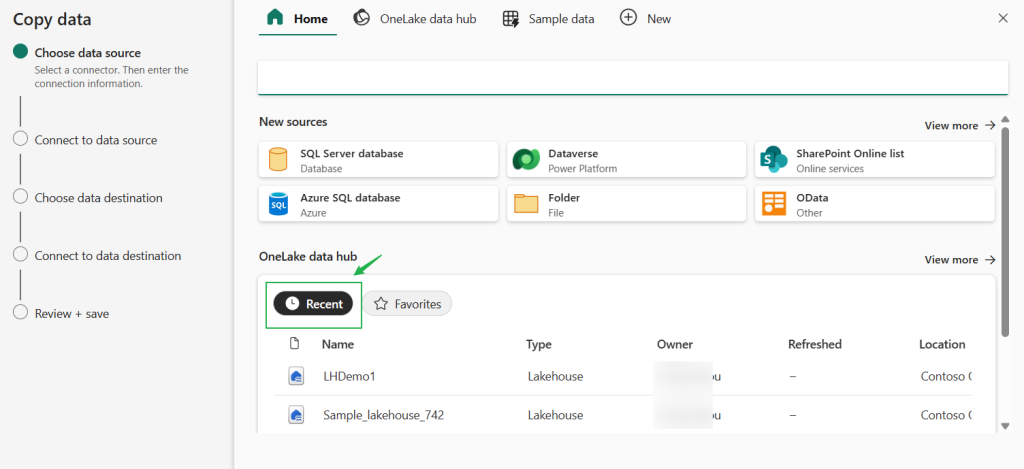Choose the Dataverse connector
The height and width of the screenshot is (469, 1024).
626,159
